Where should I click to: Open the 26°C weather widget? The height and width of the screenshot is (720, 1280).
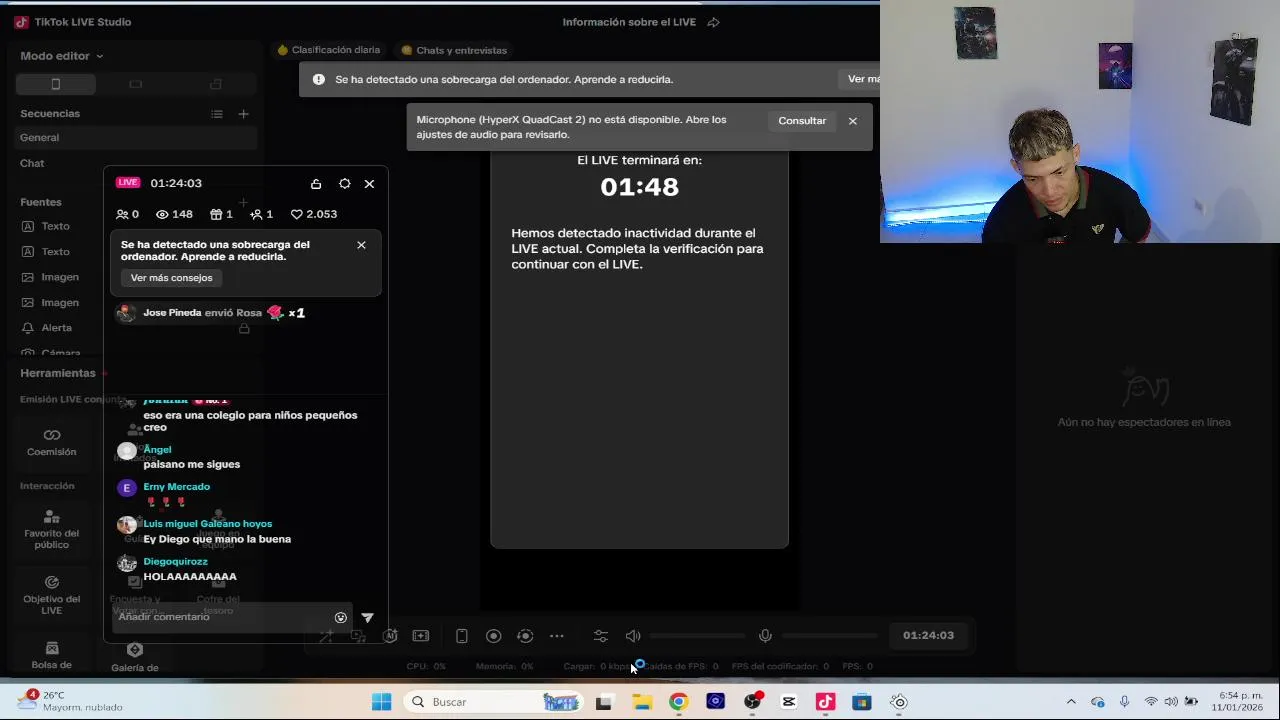click(70, 701)
